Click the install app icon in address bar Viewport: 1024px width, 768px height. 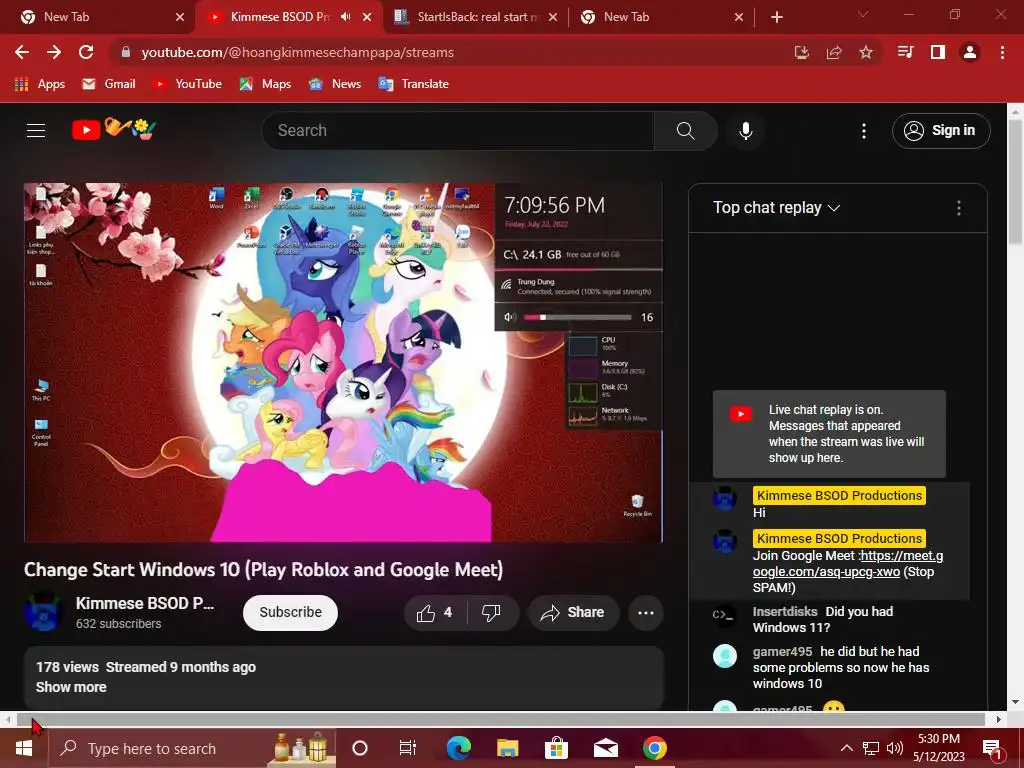(x=802, y=52)
